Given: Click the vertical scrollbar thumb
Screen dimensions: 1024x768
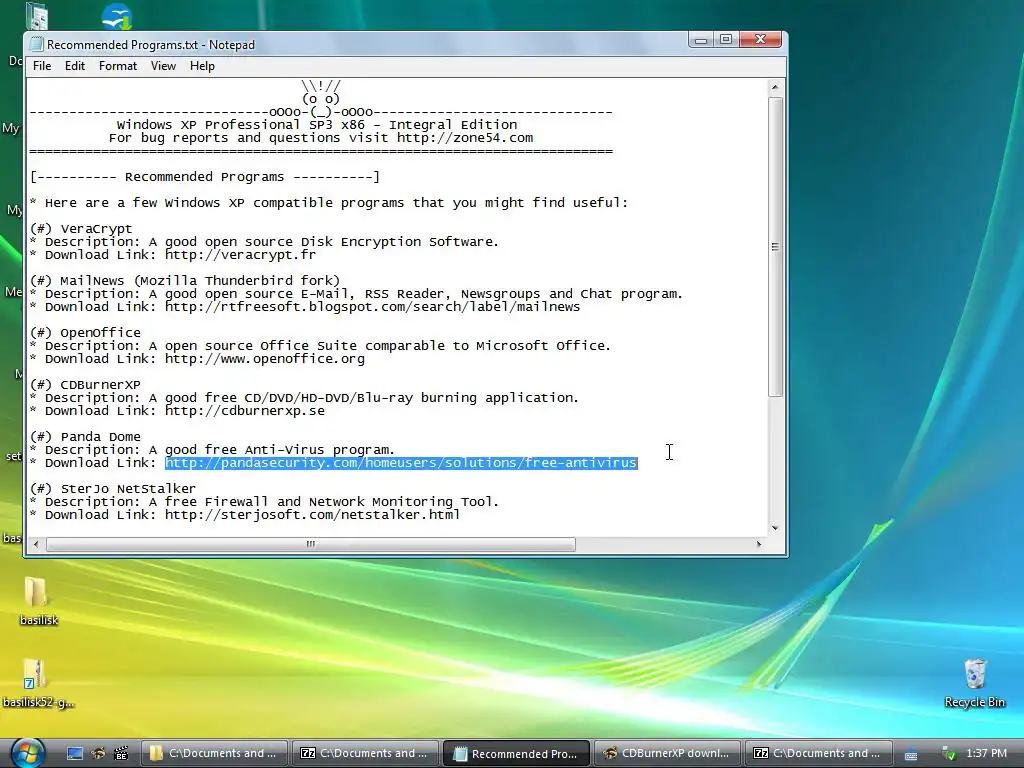Looking at the screenshot, I should [x=775, y=247].
